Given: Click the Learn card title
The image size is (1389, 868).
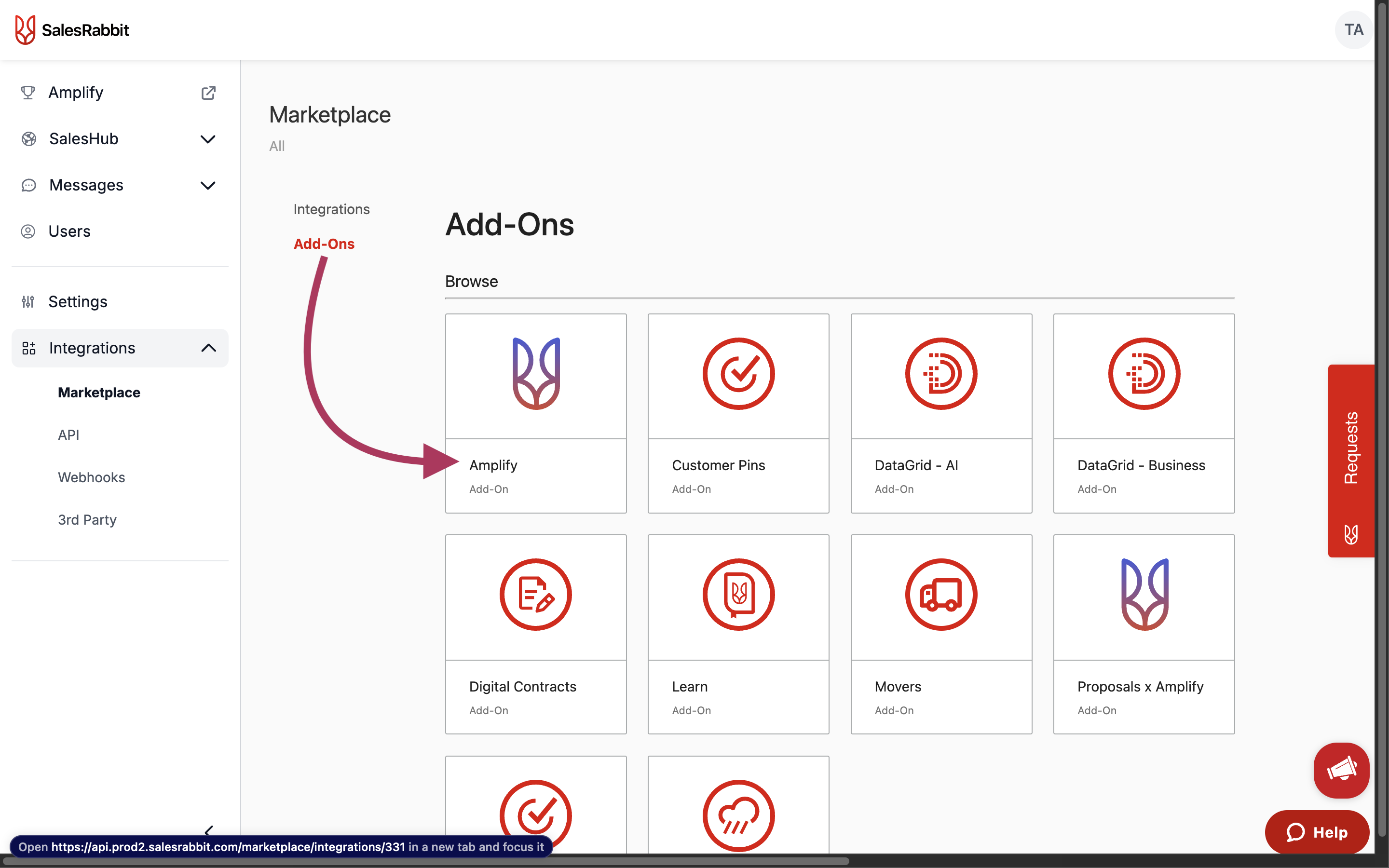Looking at the screenshot, I should point(690,687).
